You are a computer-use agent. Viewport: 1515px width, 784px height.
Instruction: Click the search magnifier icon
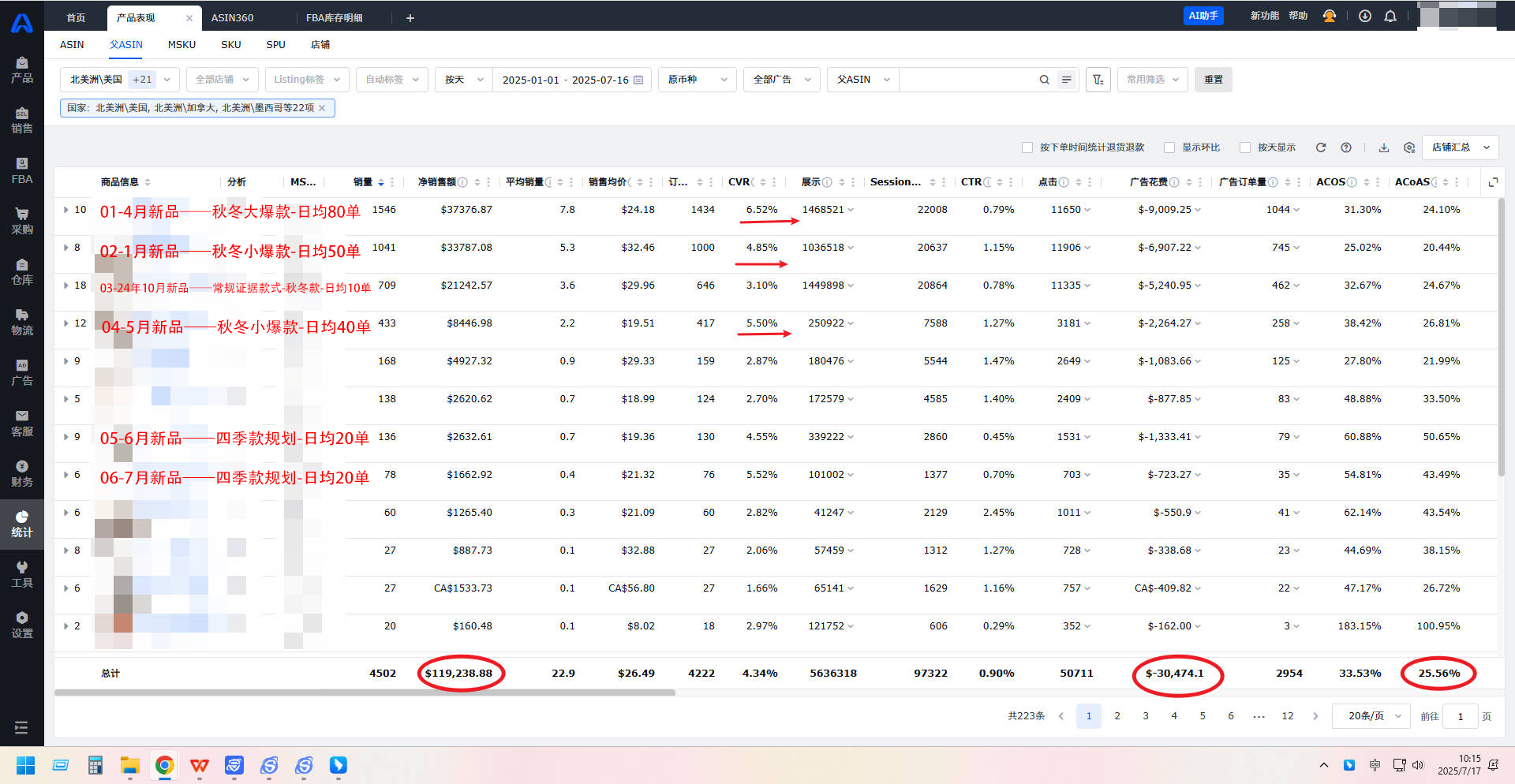[1044, 80]
